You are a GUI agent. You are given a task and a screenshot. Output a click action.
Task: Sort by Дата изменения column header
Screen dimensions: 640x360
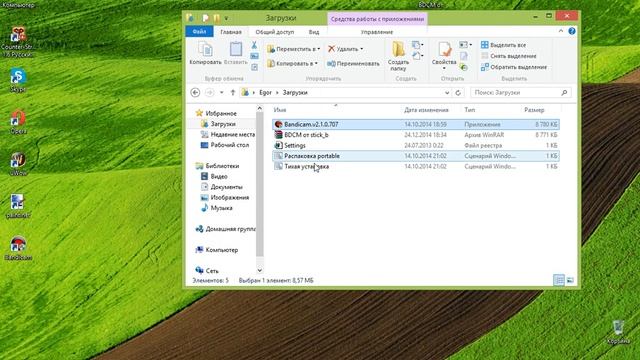tap(426, 110)
